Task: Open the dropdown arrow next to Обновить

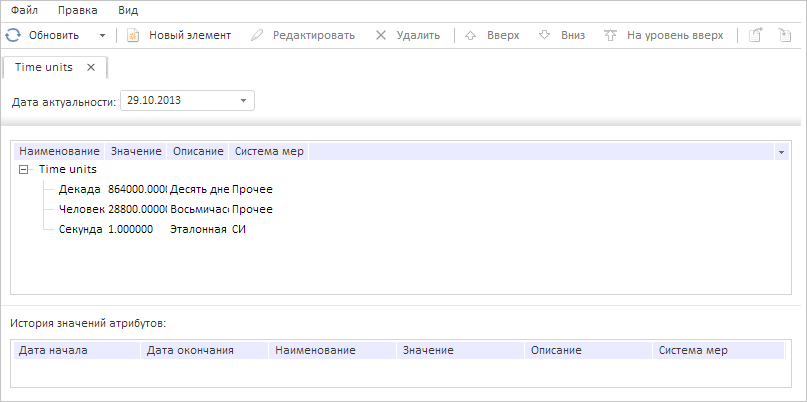Action: pyautogui.click(x=102, y=35)
